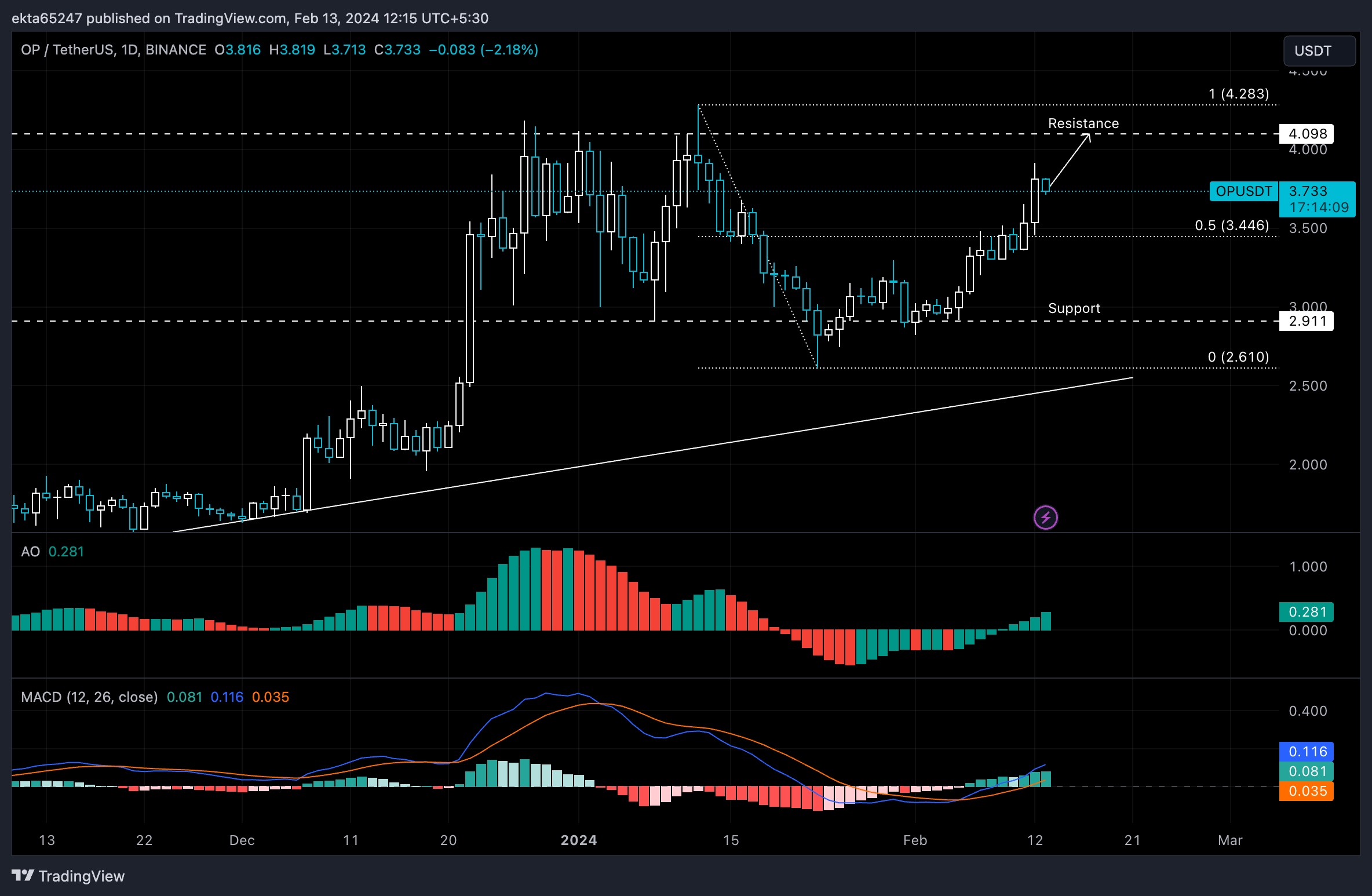This screenshot has width=1372, height=896.
Task: Click the 4.098 resistance price label
Action: coord(1307,134)
